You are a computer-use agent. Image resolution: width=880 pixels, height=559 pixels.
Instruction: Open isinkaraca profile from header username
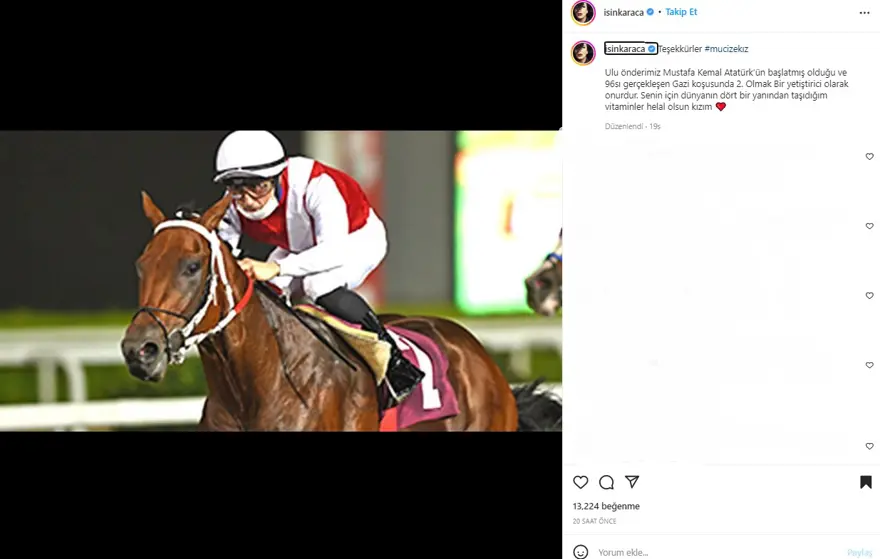[x=623, y=12]
